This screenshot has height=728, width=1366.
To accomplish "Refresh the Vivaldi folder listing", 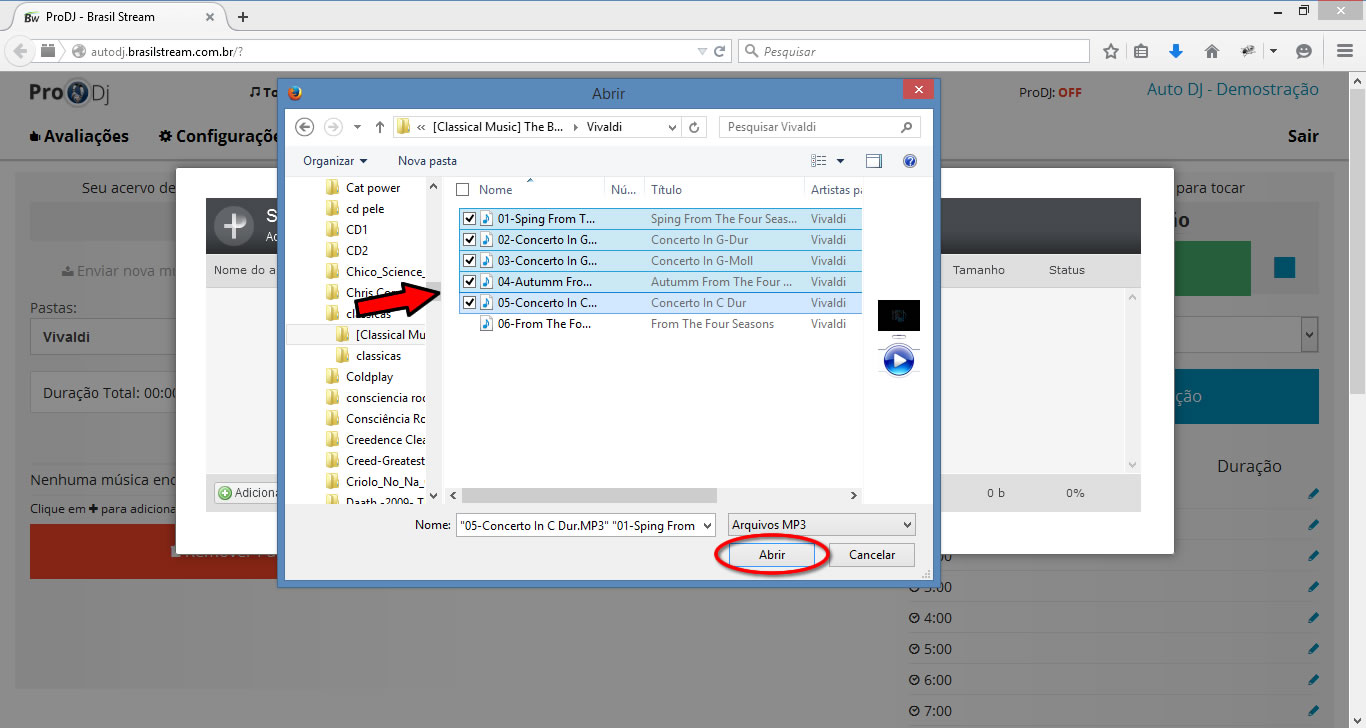I will point(696,127).
